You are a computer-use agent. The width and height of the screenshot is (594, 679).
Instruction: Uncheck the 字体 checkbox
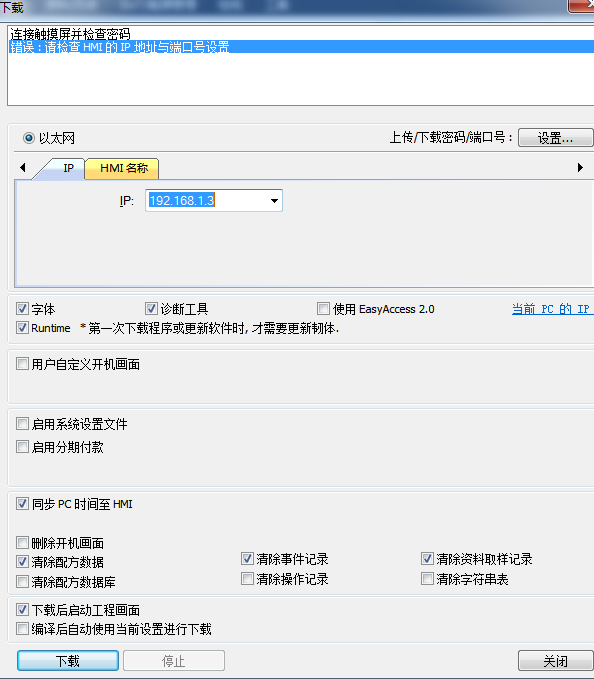tap(23, 309)
